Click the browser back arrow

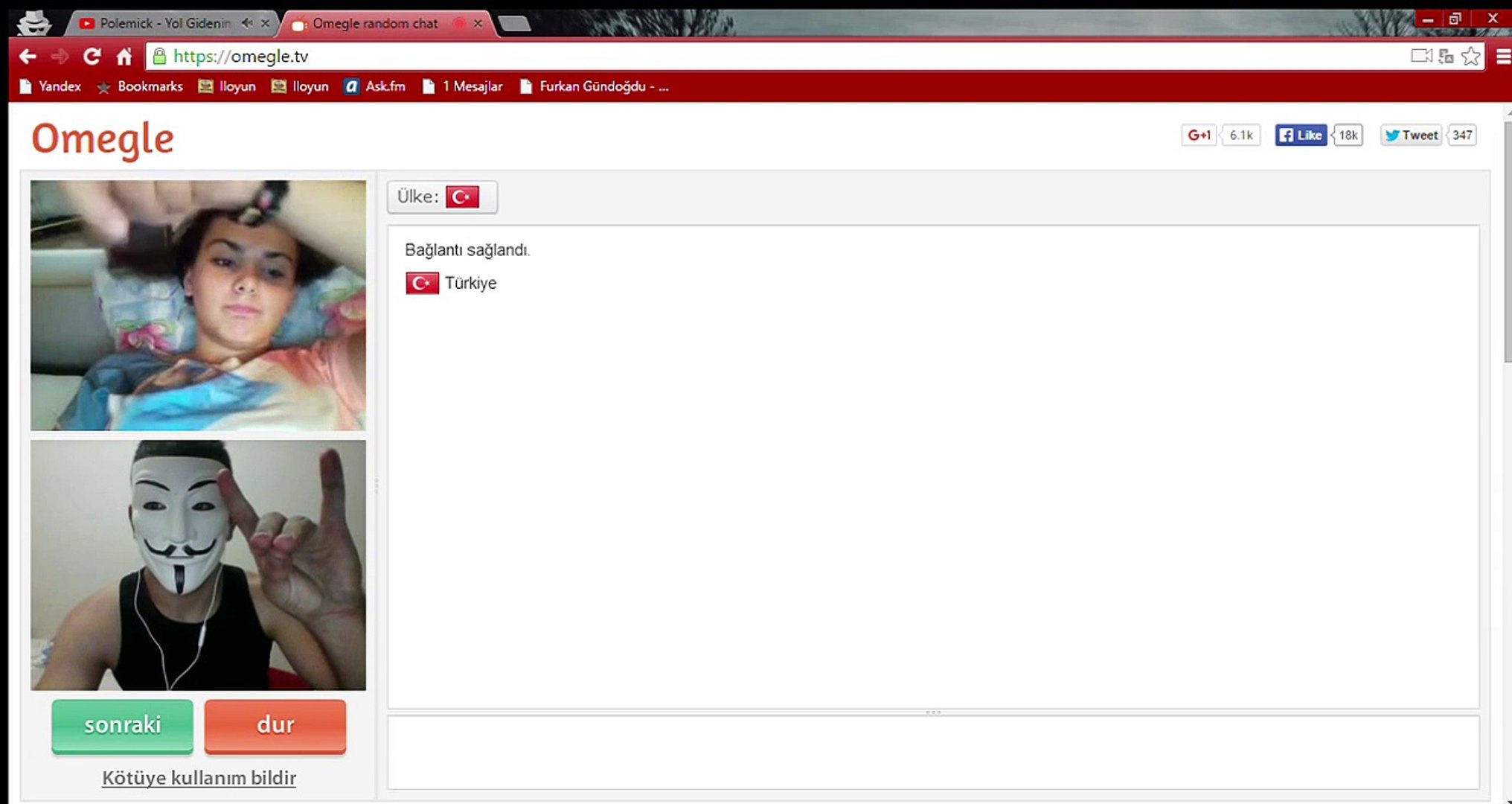click(x=28, y=57)
